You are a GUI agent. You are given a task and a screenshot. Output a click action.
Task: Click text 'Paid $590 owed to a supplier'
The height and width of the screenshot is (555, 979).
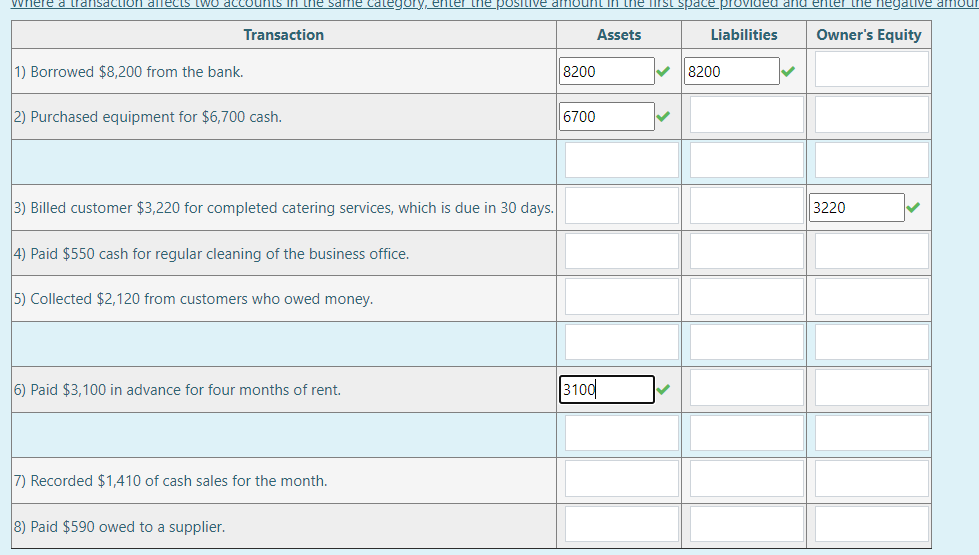(127, 527)
